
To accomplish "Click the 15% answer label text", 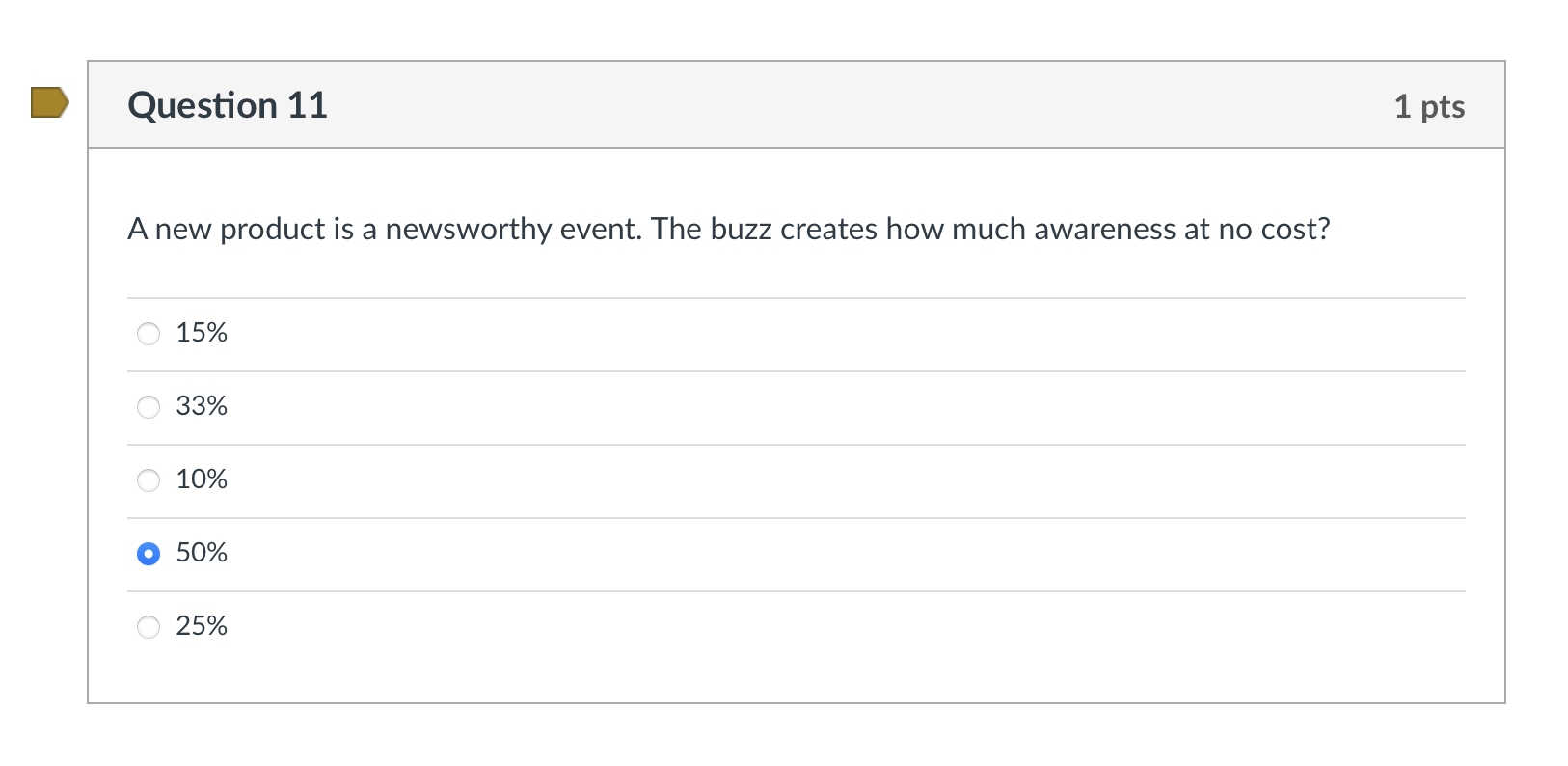I will click(202, 333).
